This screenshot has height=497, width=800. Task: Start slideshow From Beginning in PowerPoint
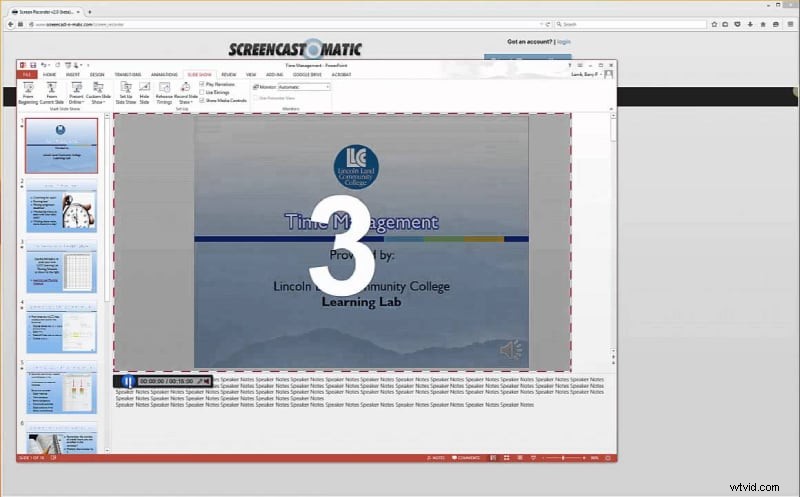click(28, 92)
